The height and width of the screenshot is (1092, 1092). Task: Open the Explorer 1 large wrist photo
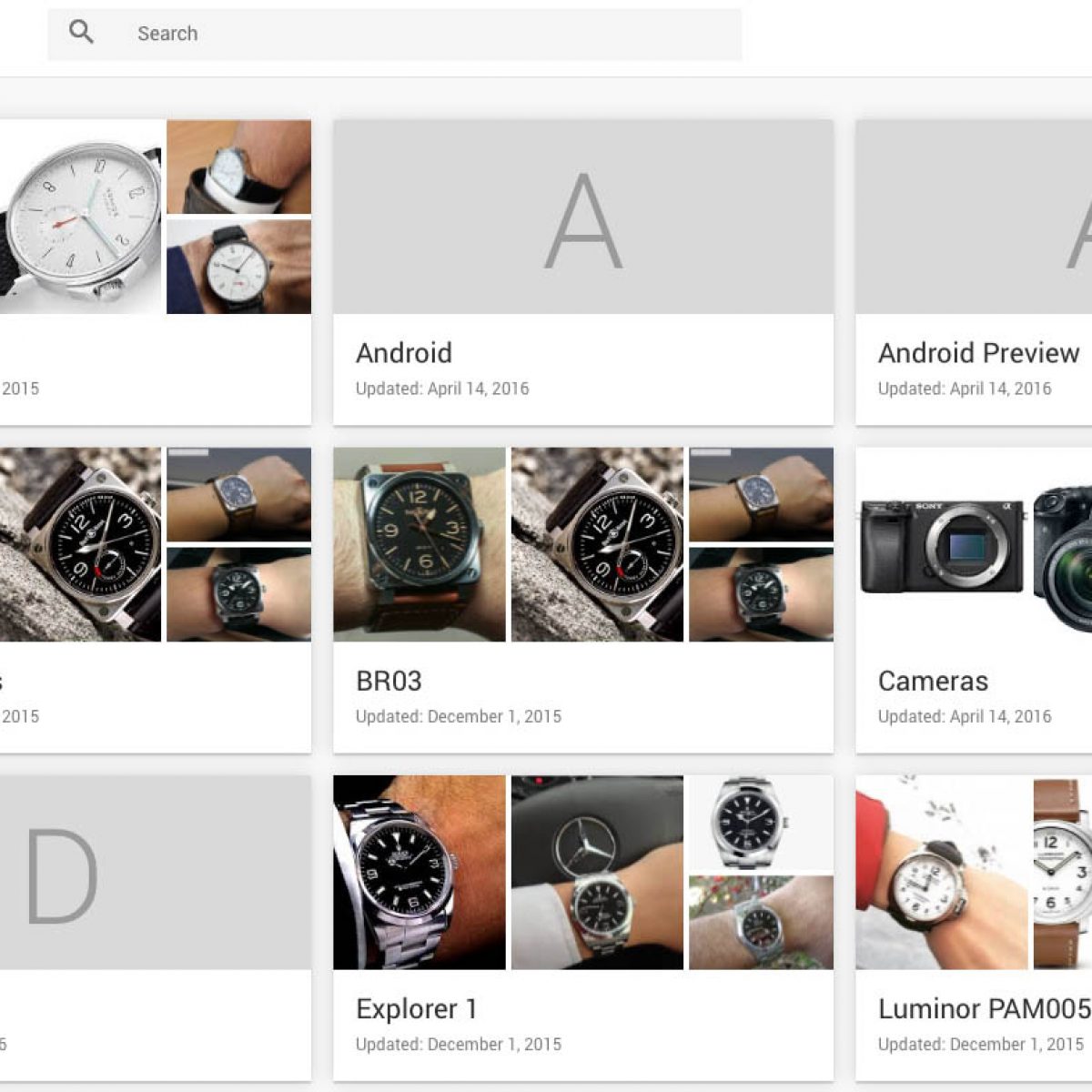click(419, 872)
